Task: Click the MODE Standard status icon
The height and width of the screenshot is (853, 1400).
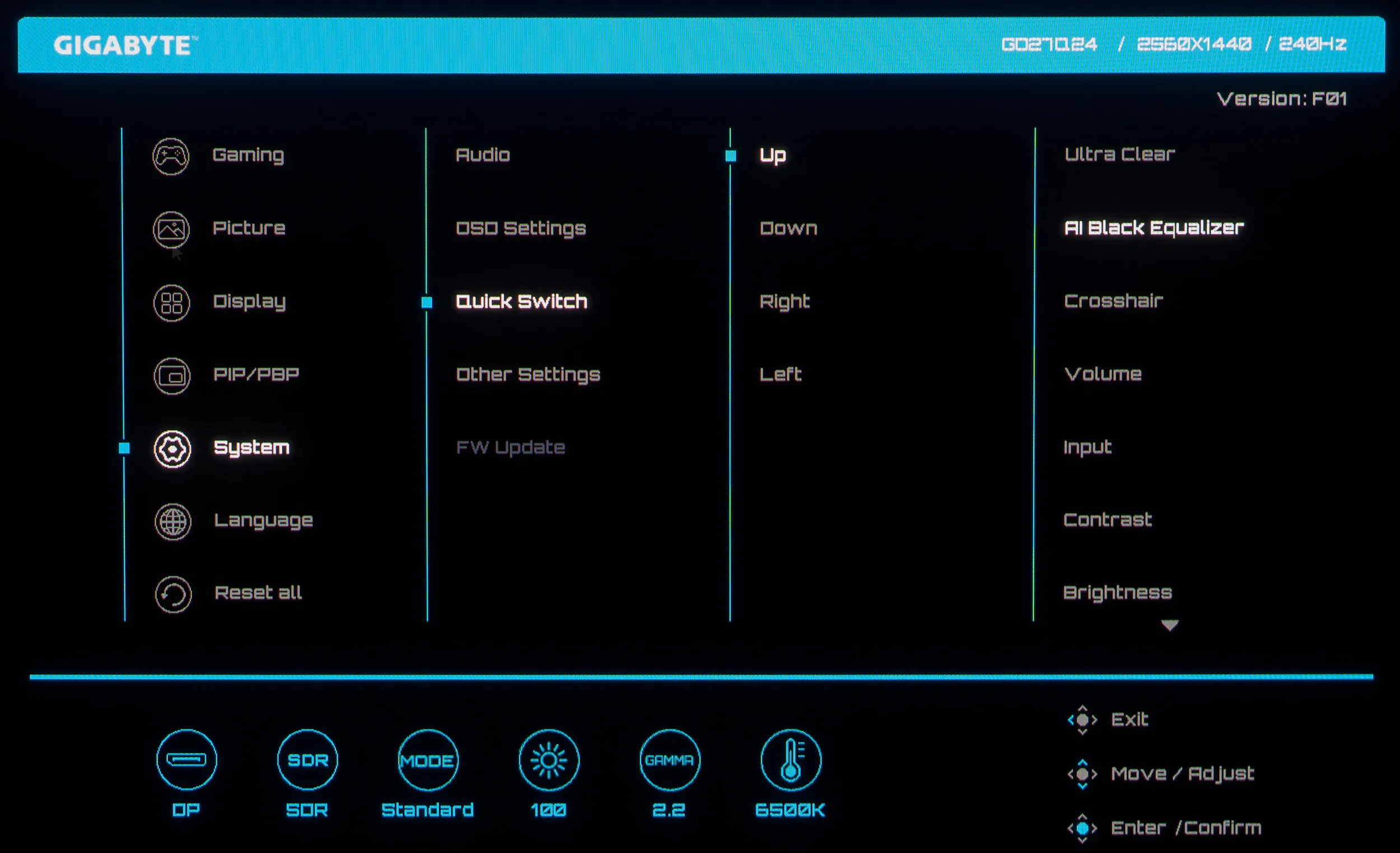Action: tap(428, 760)
